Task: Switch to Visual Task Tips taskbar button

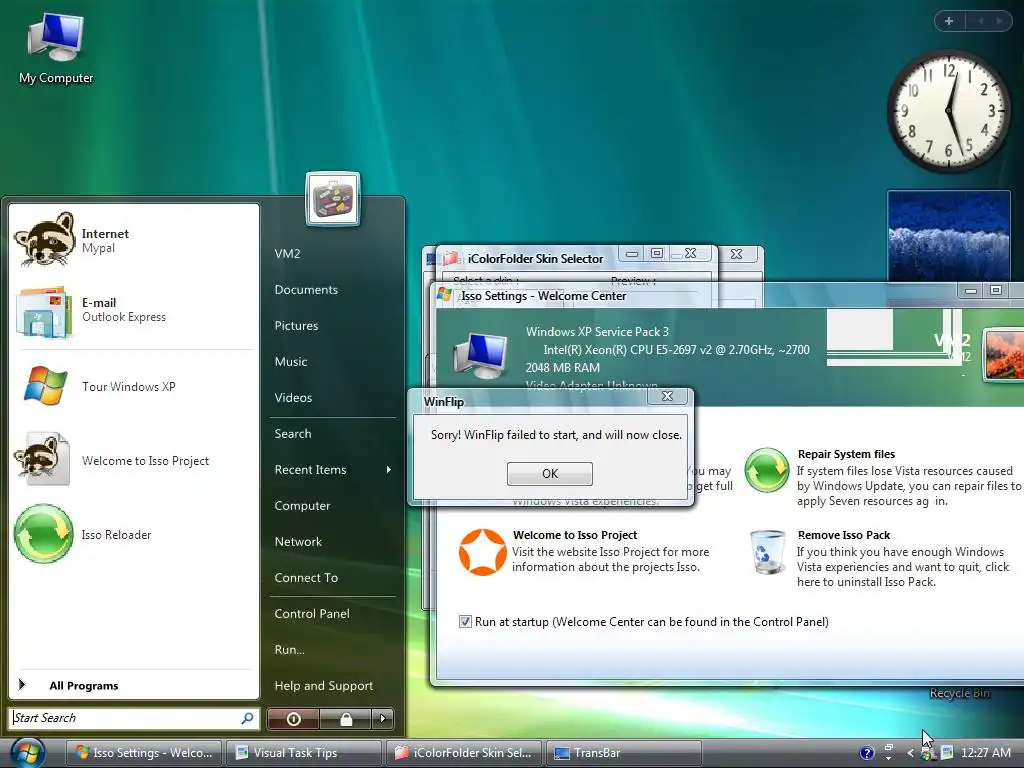Action: click(304, 753)
